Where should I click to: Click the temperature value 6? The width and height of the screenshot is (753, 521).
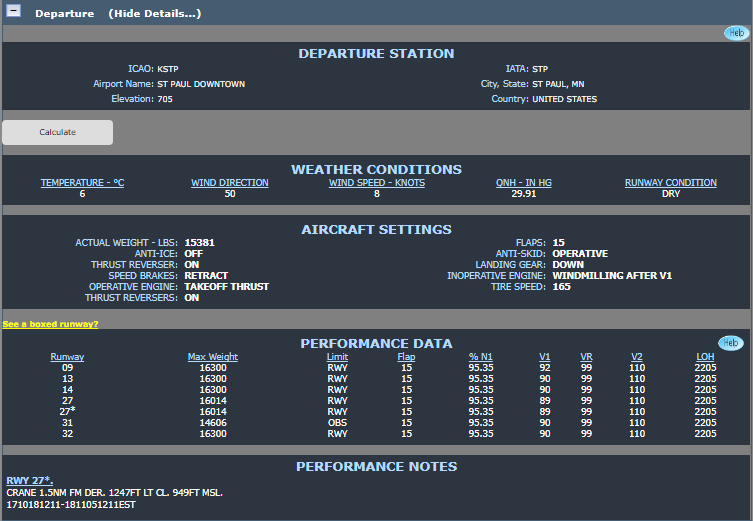coord(82,194)
